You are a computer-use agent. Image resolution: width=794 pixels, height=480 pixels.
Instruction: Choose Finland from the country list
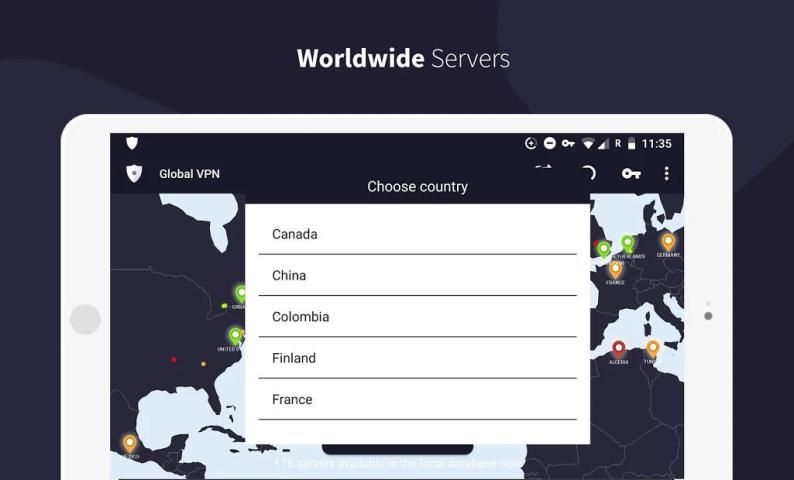(x=417, y=358)
